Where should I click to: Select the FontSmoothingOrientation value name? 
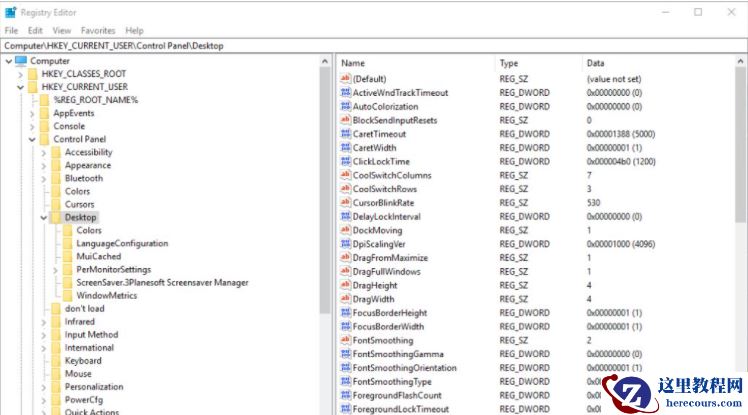405,368
